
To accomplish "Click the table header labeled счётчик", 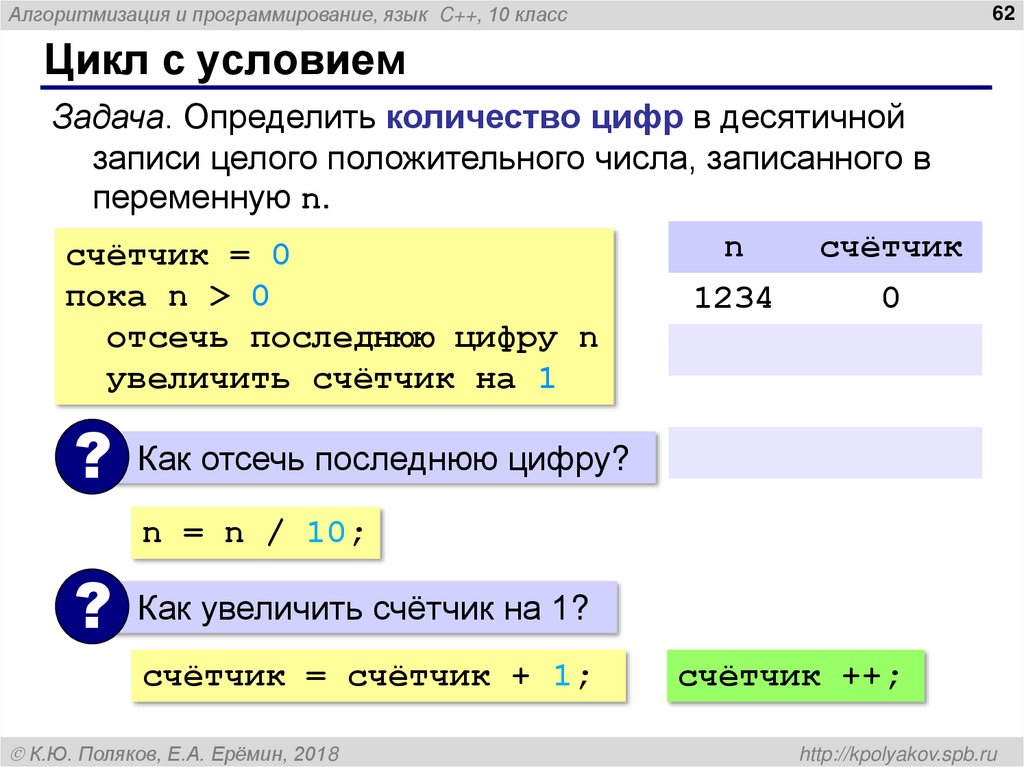I will [x=893, y=247].
